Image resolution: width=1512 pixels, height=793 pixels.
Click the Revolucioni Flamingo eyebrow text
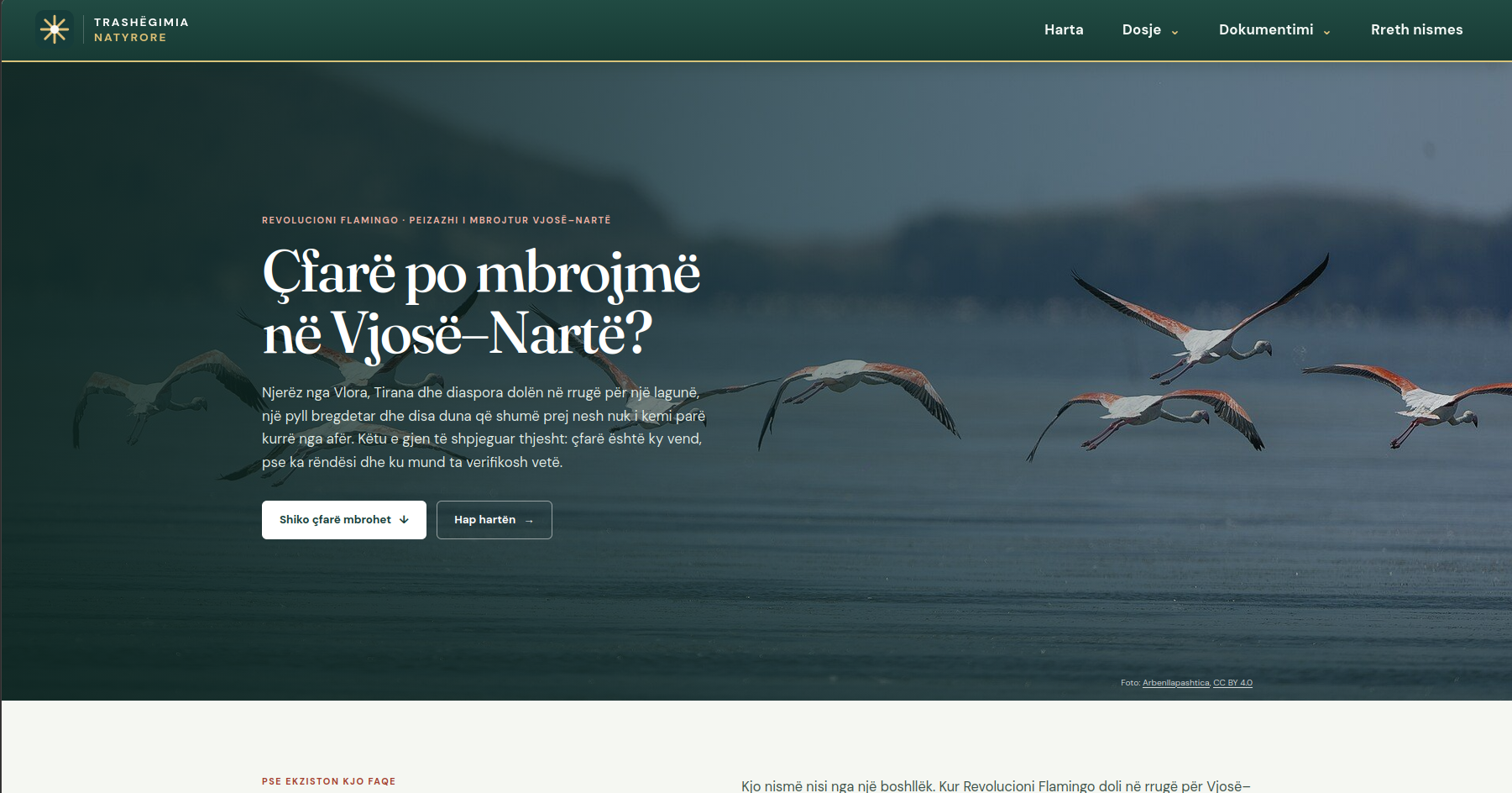(x=437, y=220)
